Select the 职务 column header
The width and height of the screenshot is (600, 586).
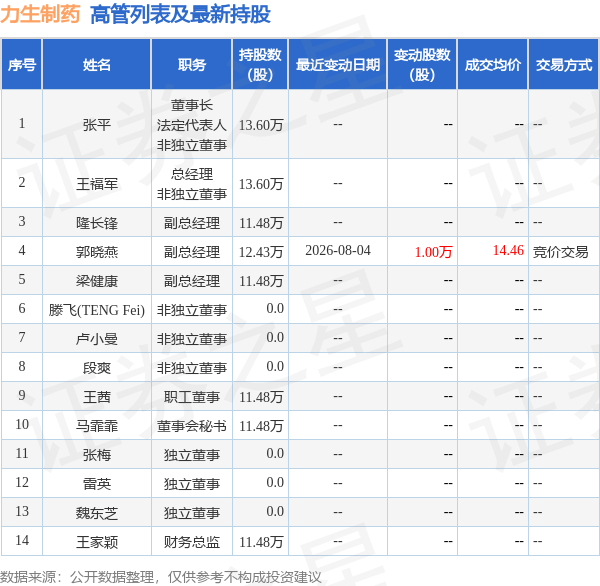pyautogui.click(x=192, y=65)
